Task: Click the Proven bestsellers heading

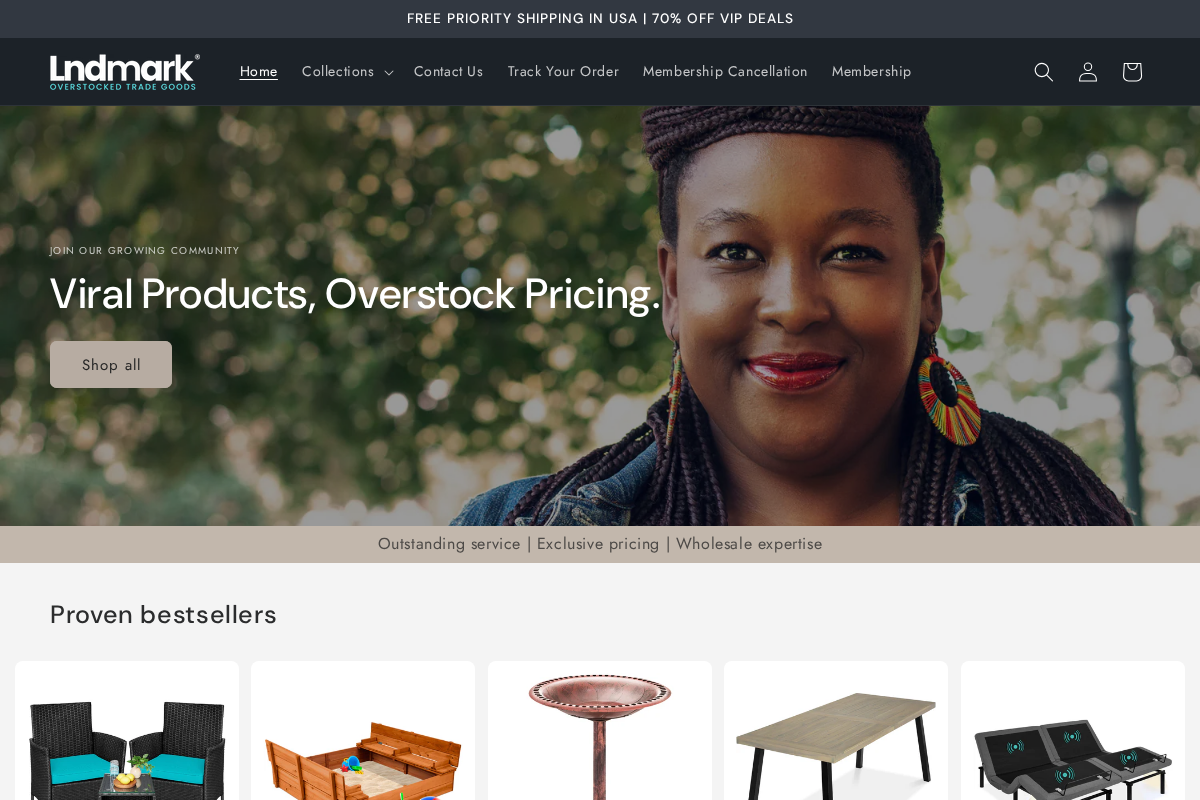Action: tap(163, 614)
